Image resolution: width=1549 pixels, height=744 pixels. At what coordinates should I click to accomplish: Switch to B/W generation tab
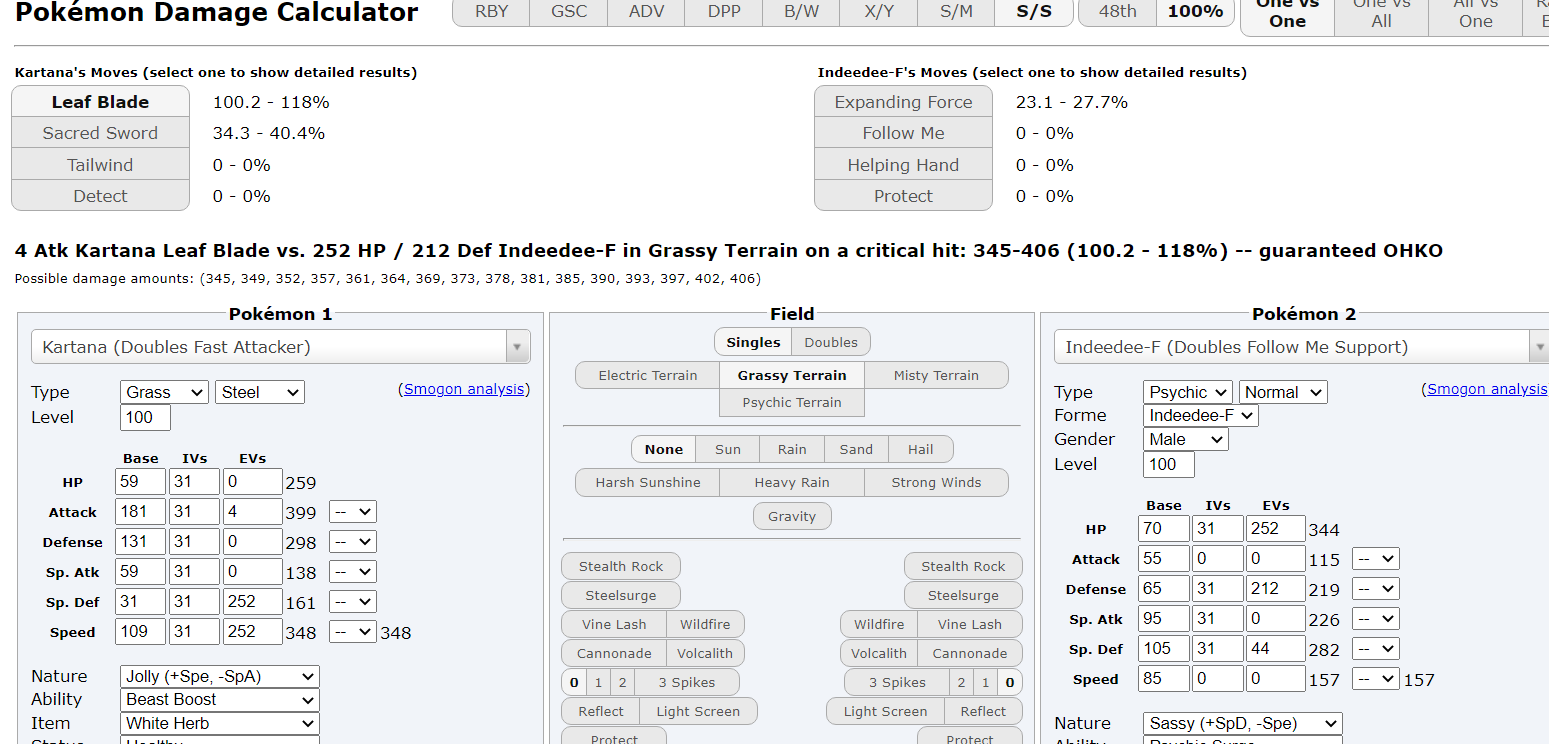[801, 11]
